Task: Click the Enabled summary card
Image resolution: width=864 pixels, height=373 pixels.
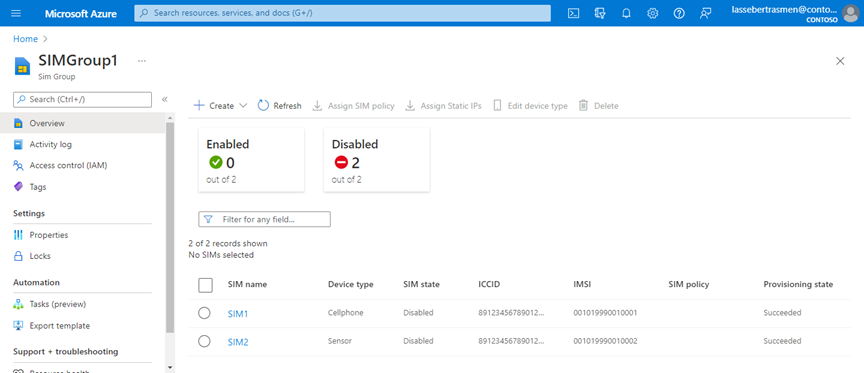Action: point(251,160)
